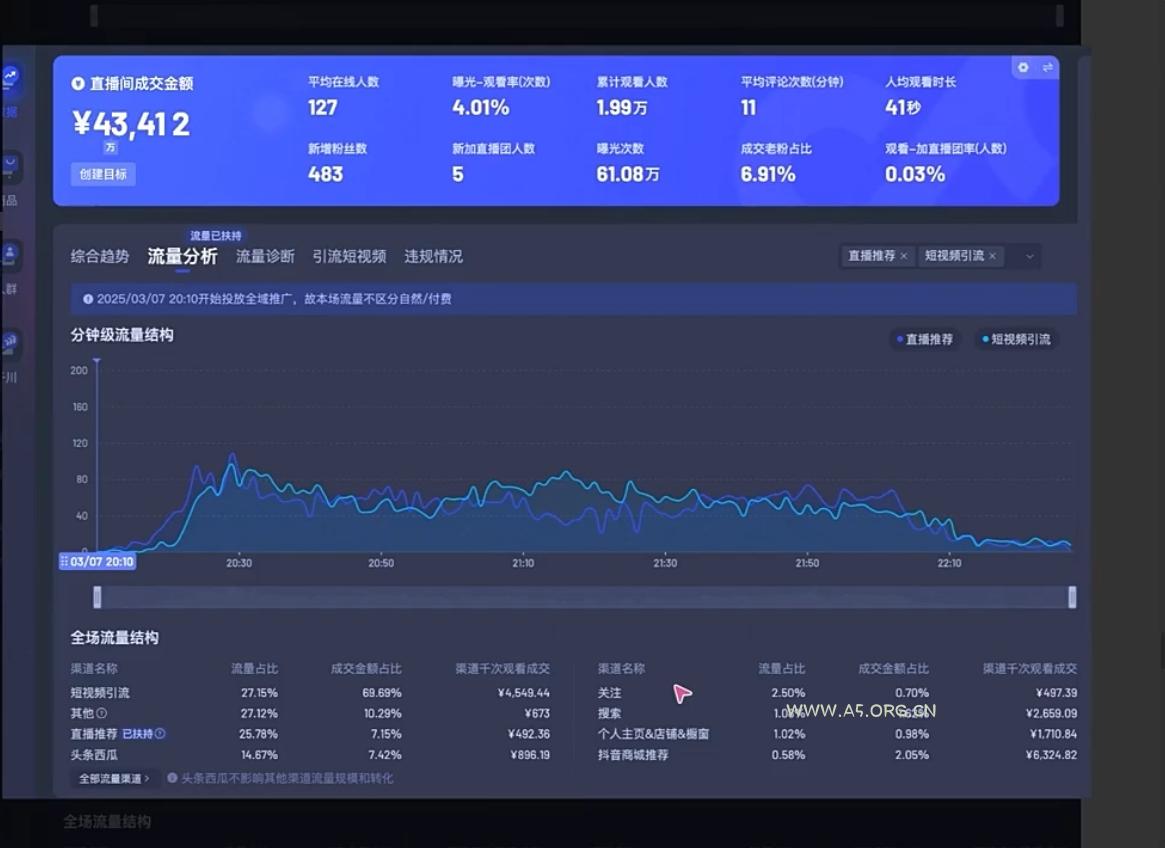1165x848 pixels.
Task: Switch to the 流量诊断 tab
Action: click(265, 257)
